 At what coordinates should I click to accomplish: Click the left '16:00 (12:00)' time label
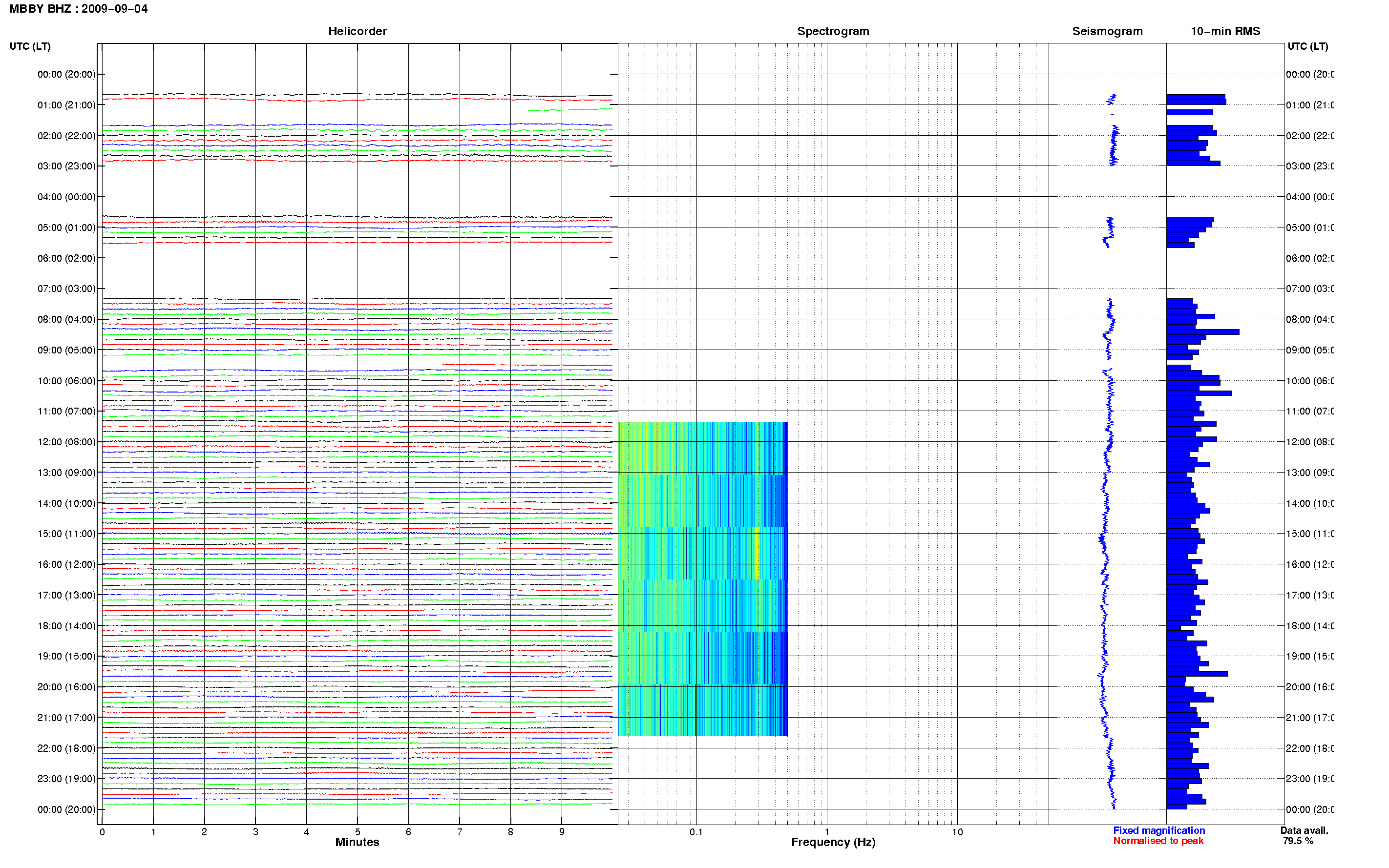(x=66, y=564)
